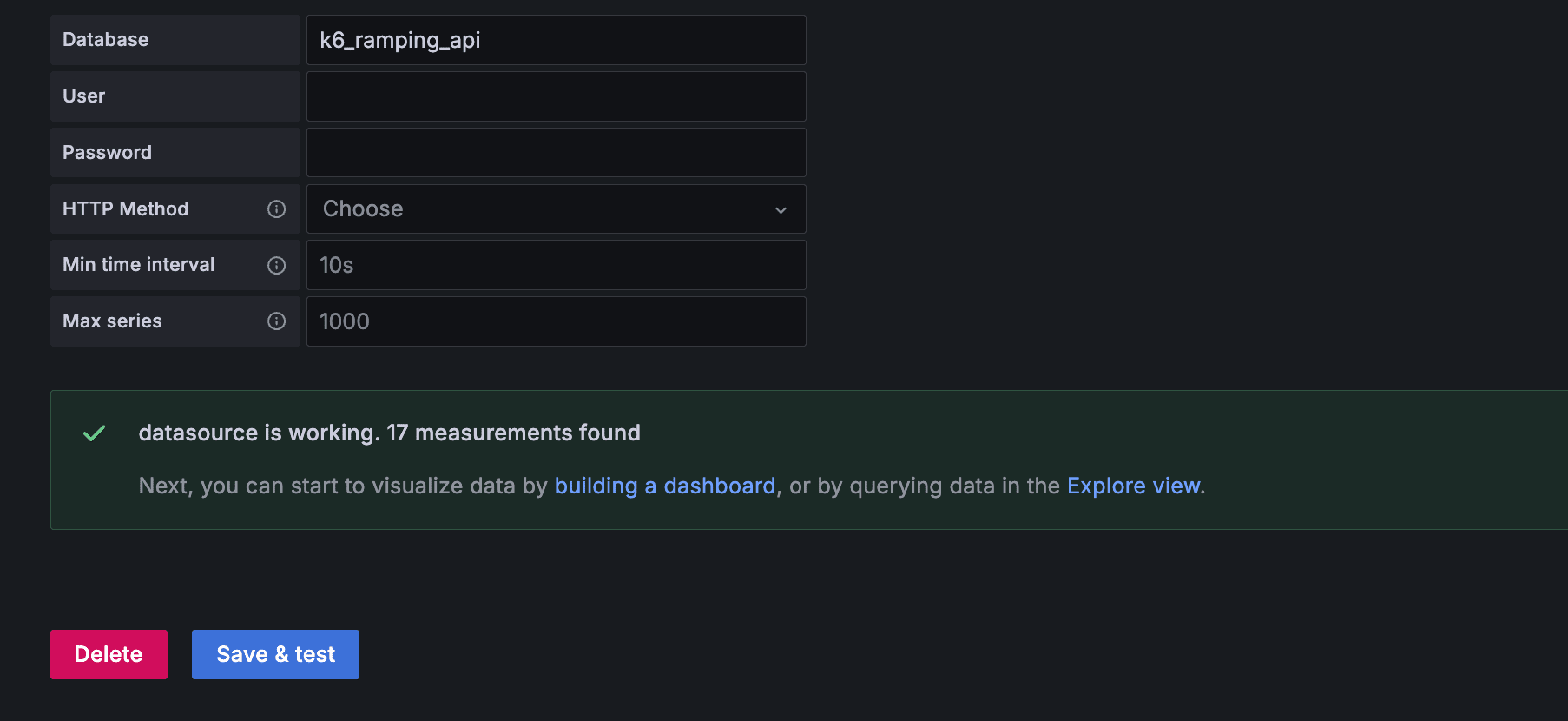Click the Password field label

pos(108,153)
